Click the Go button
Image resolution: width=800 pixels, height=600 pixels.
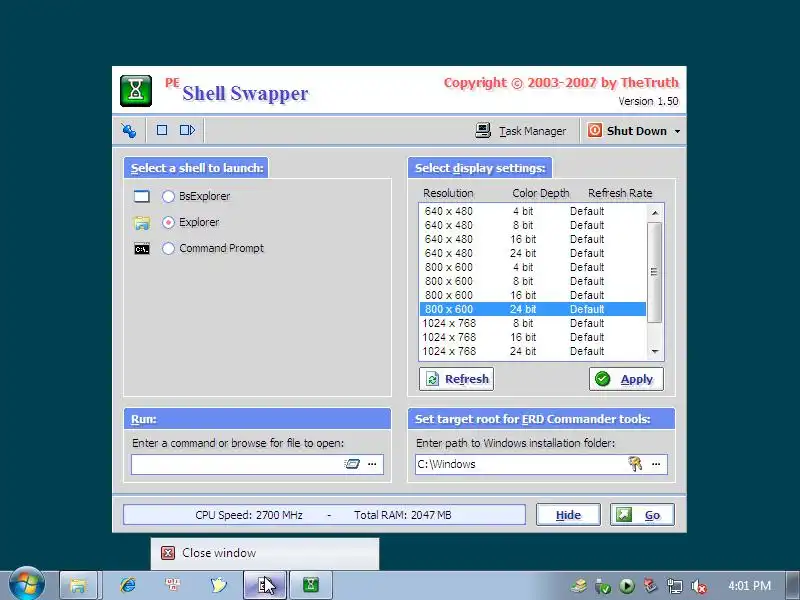(642, 515)
